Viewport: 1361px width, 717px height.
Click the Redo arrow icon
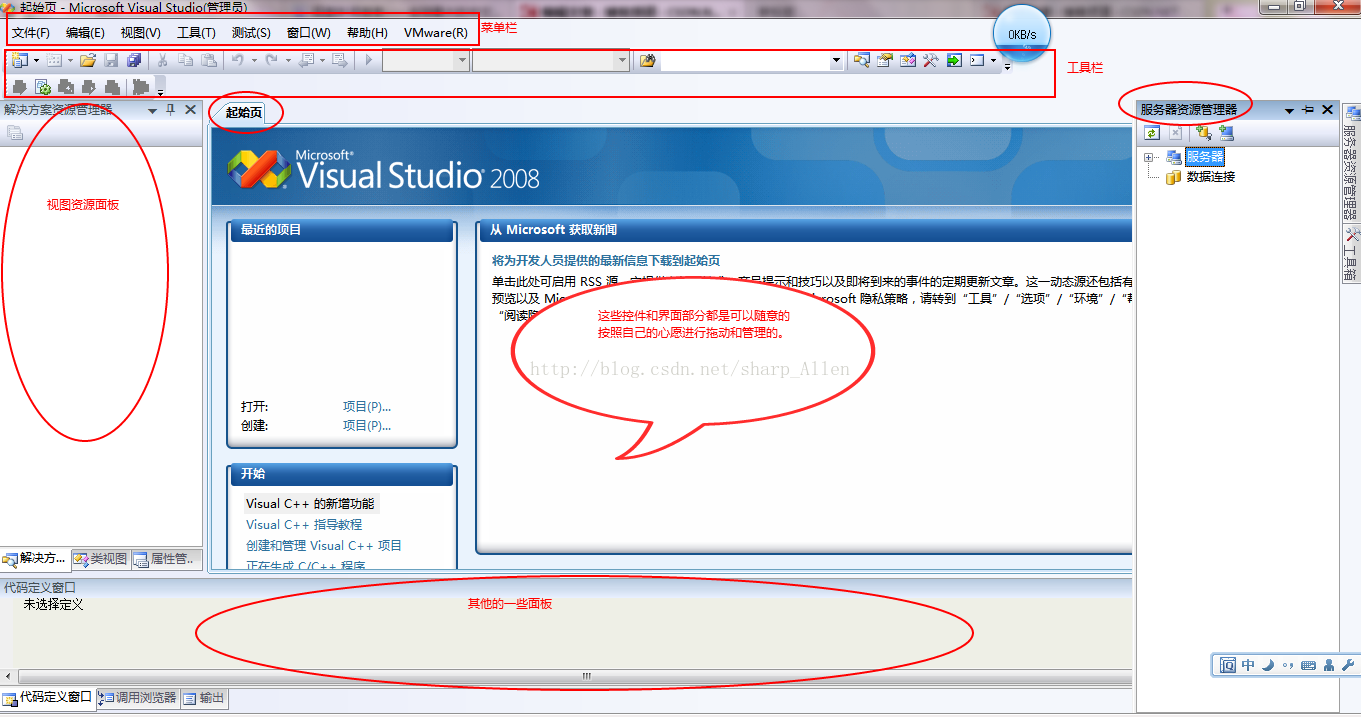coord(271,60)
